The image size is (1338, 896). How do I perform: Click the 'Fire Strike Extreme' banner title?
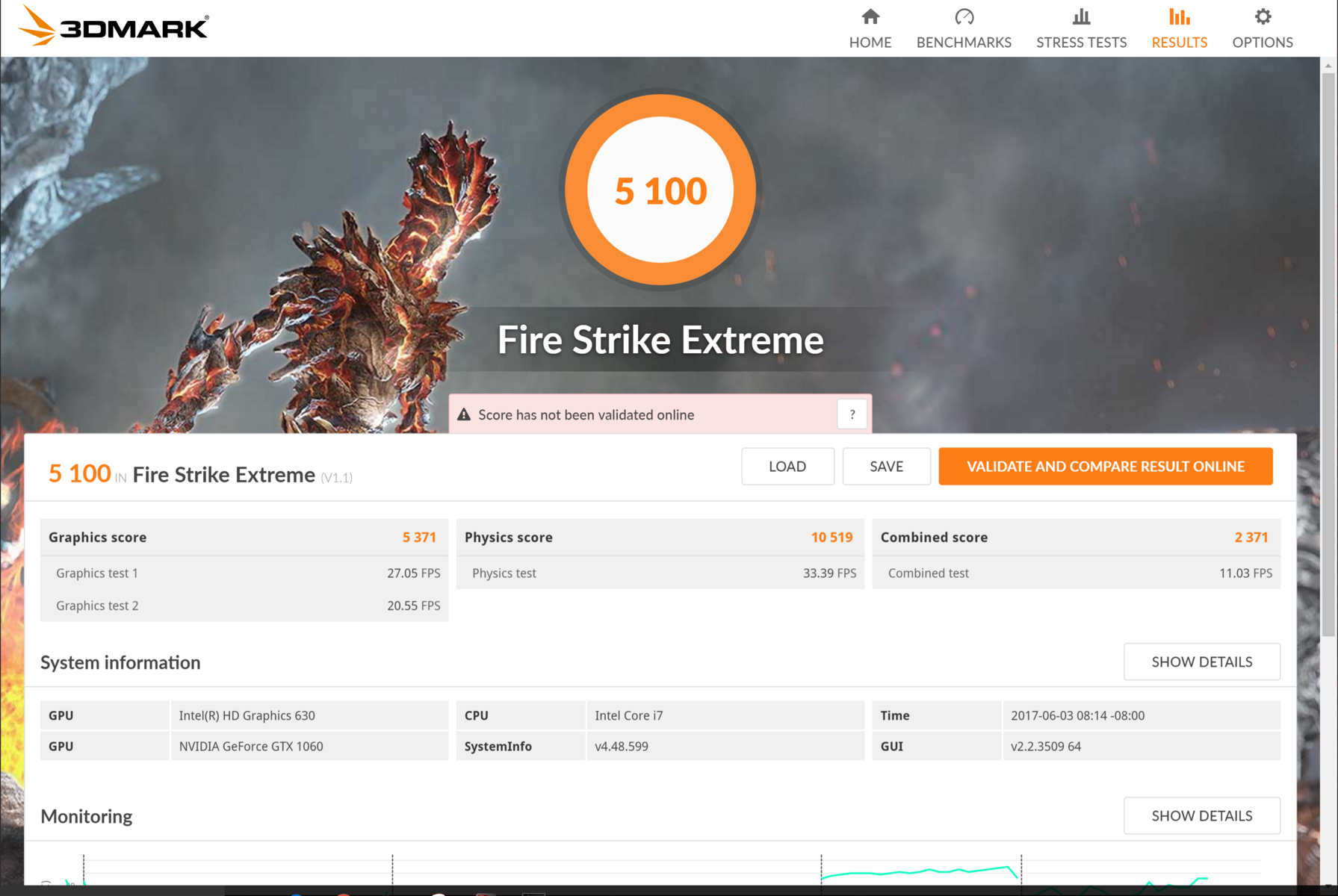(x=660, y=340)
